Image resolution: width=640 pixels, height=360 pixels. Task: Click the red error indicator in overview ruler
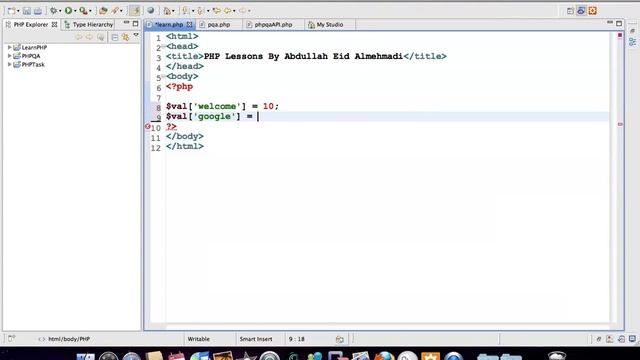[x=620, y=36]
